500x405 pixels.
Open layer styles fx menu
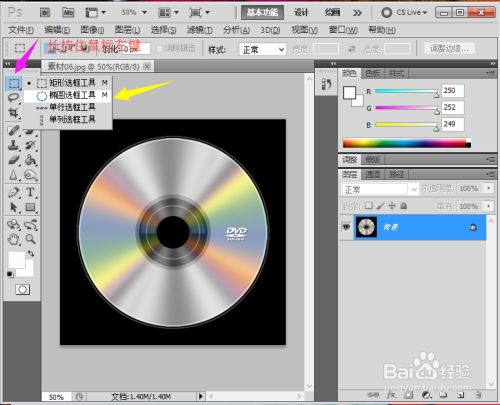[x=391, y=395]
